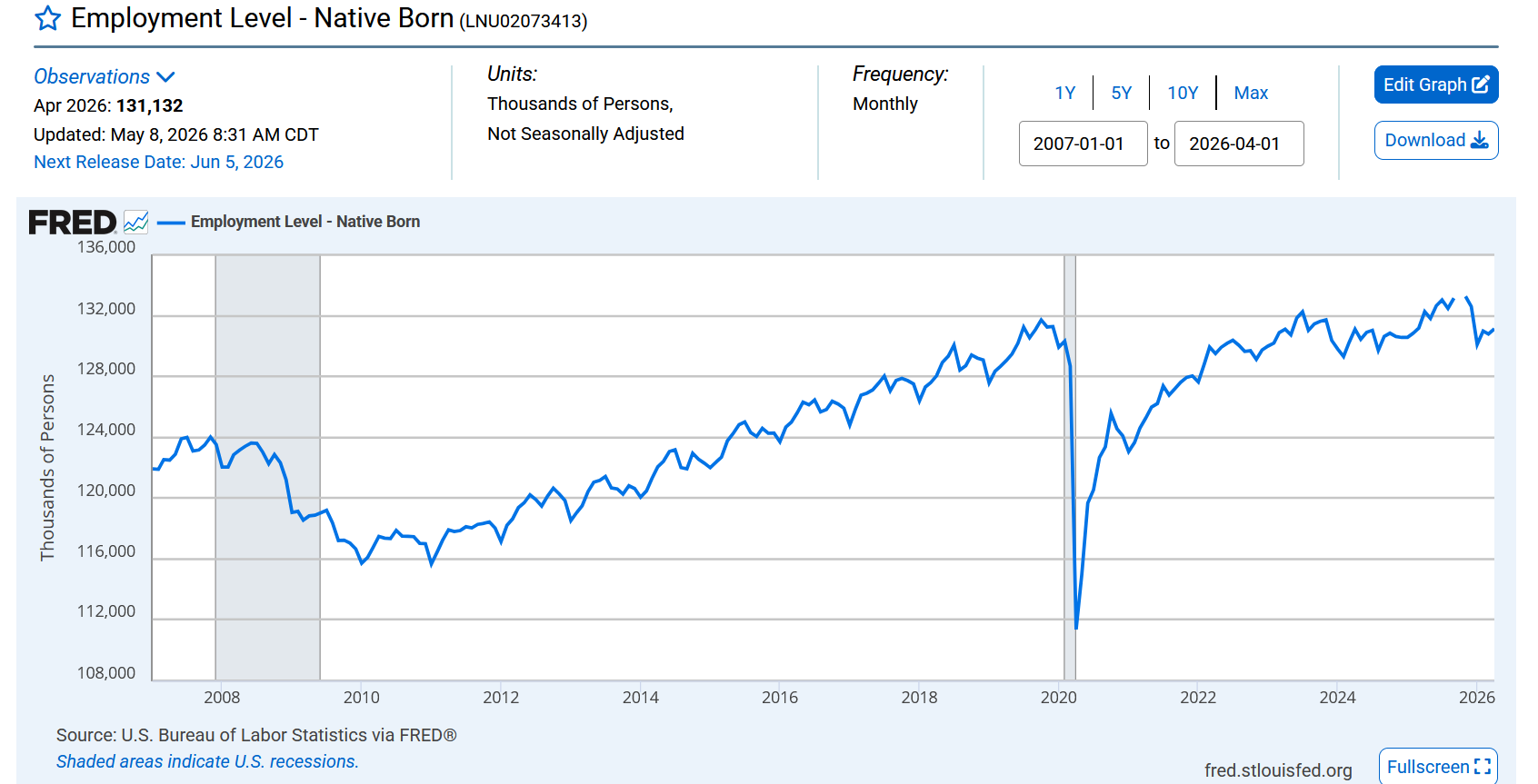Click the end date field 2026-04-01
Image resolution: width=1538 pixels, height=784 pixels.
click(x=1239, y=144)
